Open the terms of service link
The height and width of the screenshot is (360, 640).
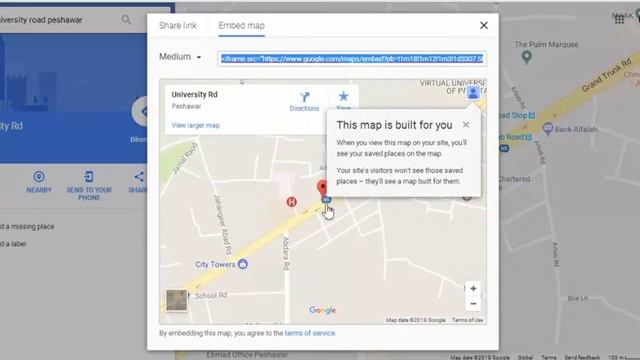point(310,333)
